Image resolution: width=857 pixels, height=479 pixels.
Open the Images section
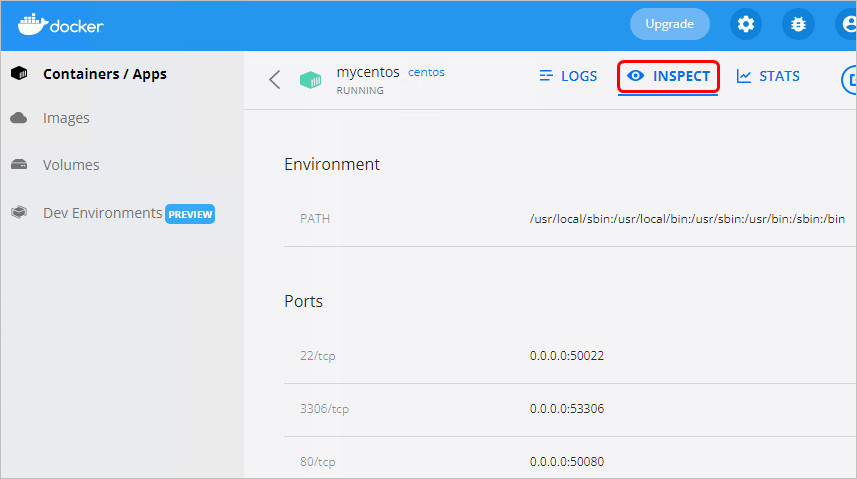click(x=66, y=118)
